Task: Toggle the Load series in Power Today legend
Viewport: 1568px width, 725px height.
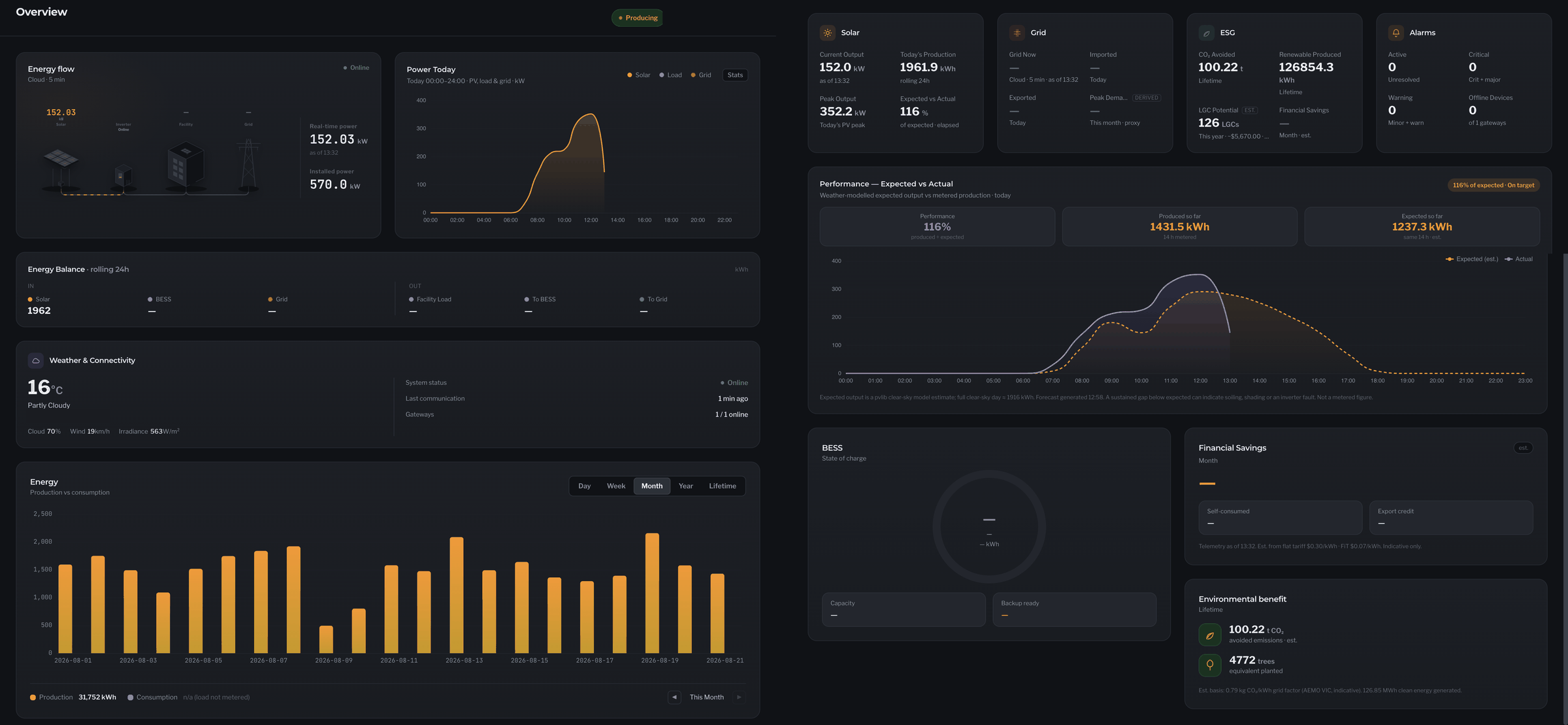Action: (670, 75)
